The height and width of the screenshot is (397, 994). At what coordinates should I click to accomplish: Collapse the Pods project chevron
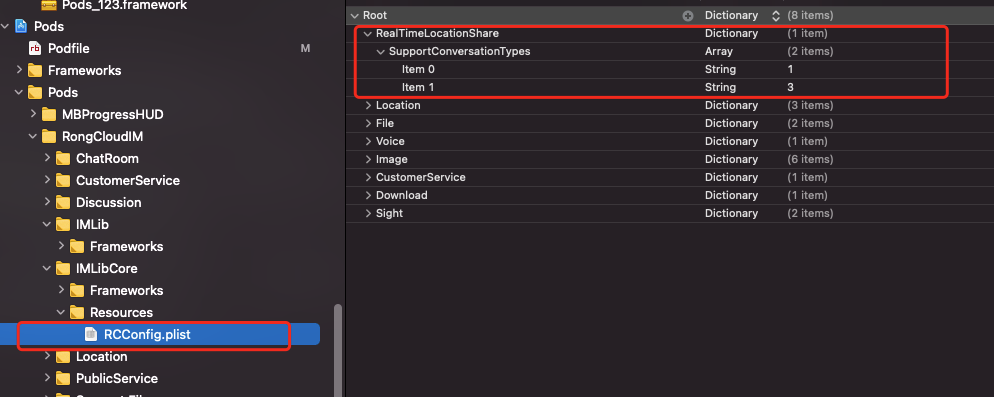pyautogui.click(x=6, y=27)
